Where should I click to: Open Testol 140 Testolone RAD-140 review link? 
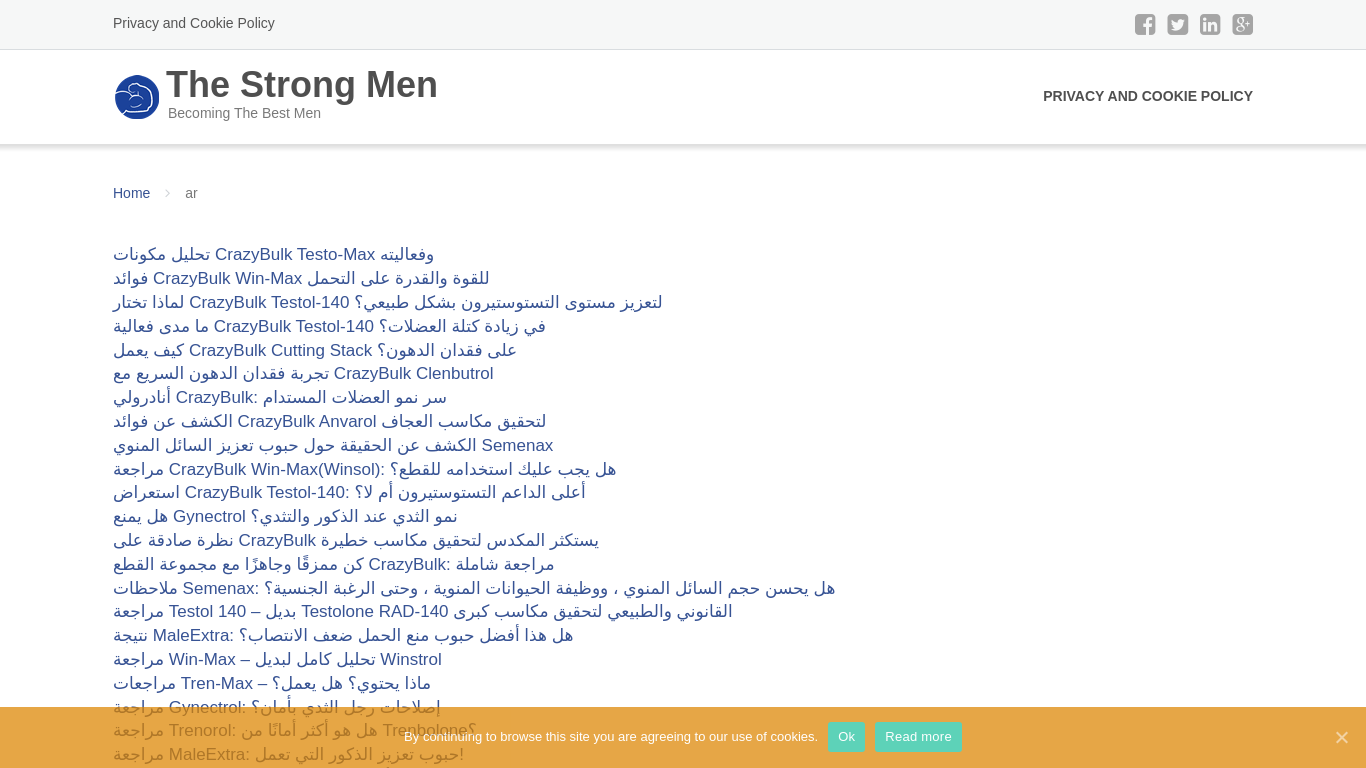tap(422, 612)
